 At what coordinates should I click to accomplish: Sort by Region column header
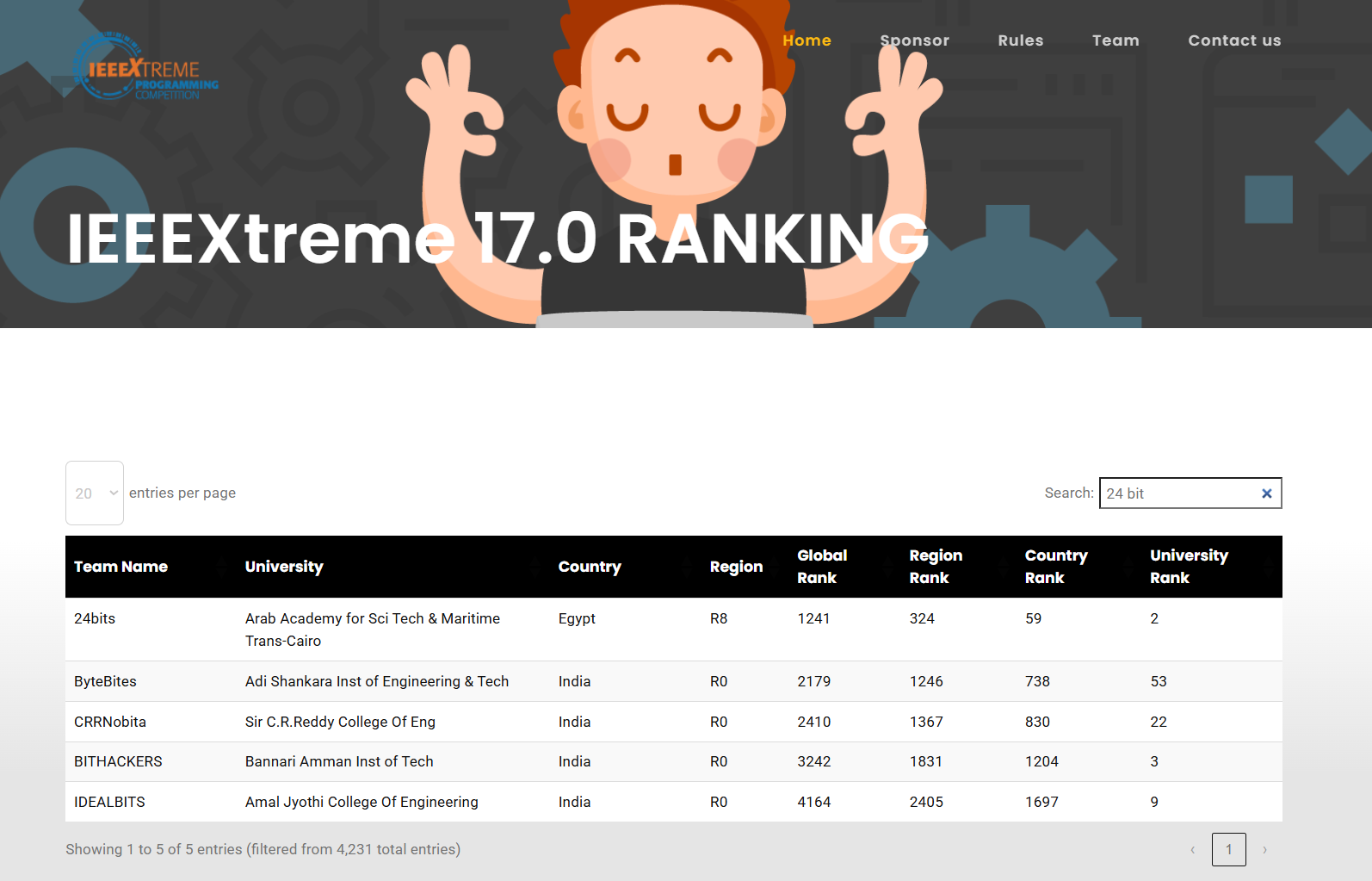pos(745,567)
